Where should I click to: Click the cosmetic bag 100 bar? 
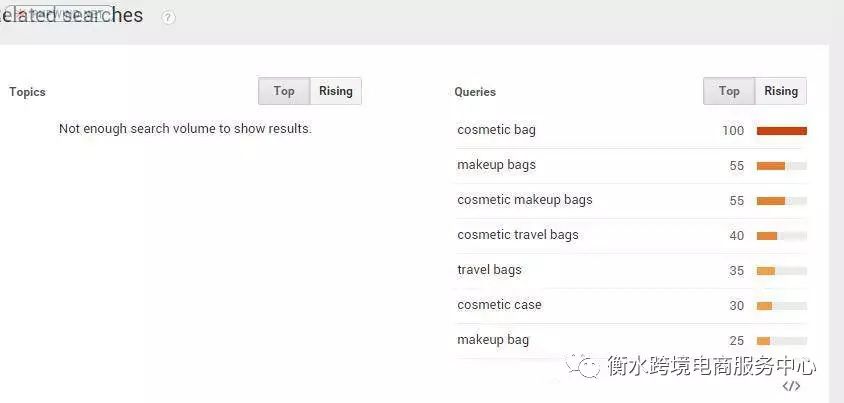click(782, 131)
